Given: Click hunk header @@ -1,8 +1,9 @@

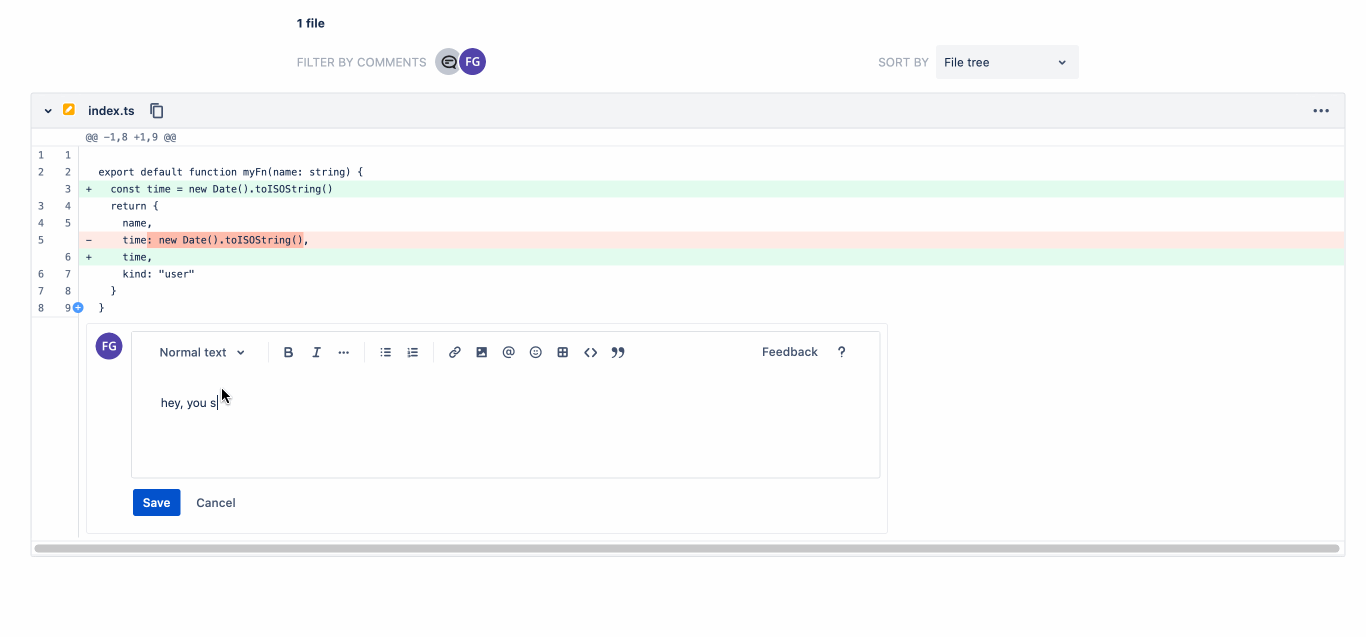Looking at the screenshot, I should [131, 137].
